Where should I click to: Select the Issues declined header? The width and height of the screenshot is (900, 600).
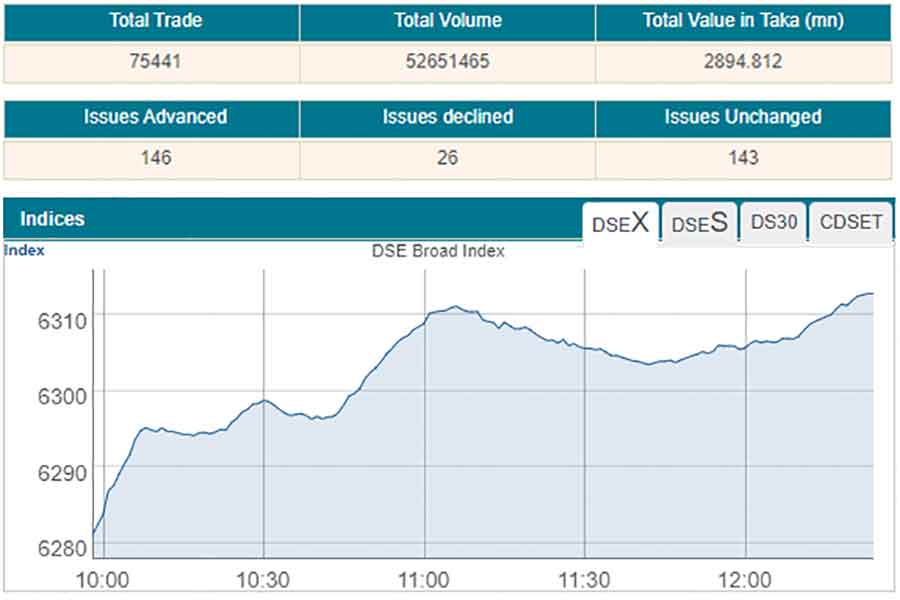447,117
